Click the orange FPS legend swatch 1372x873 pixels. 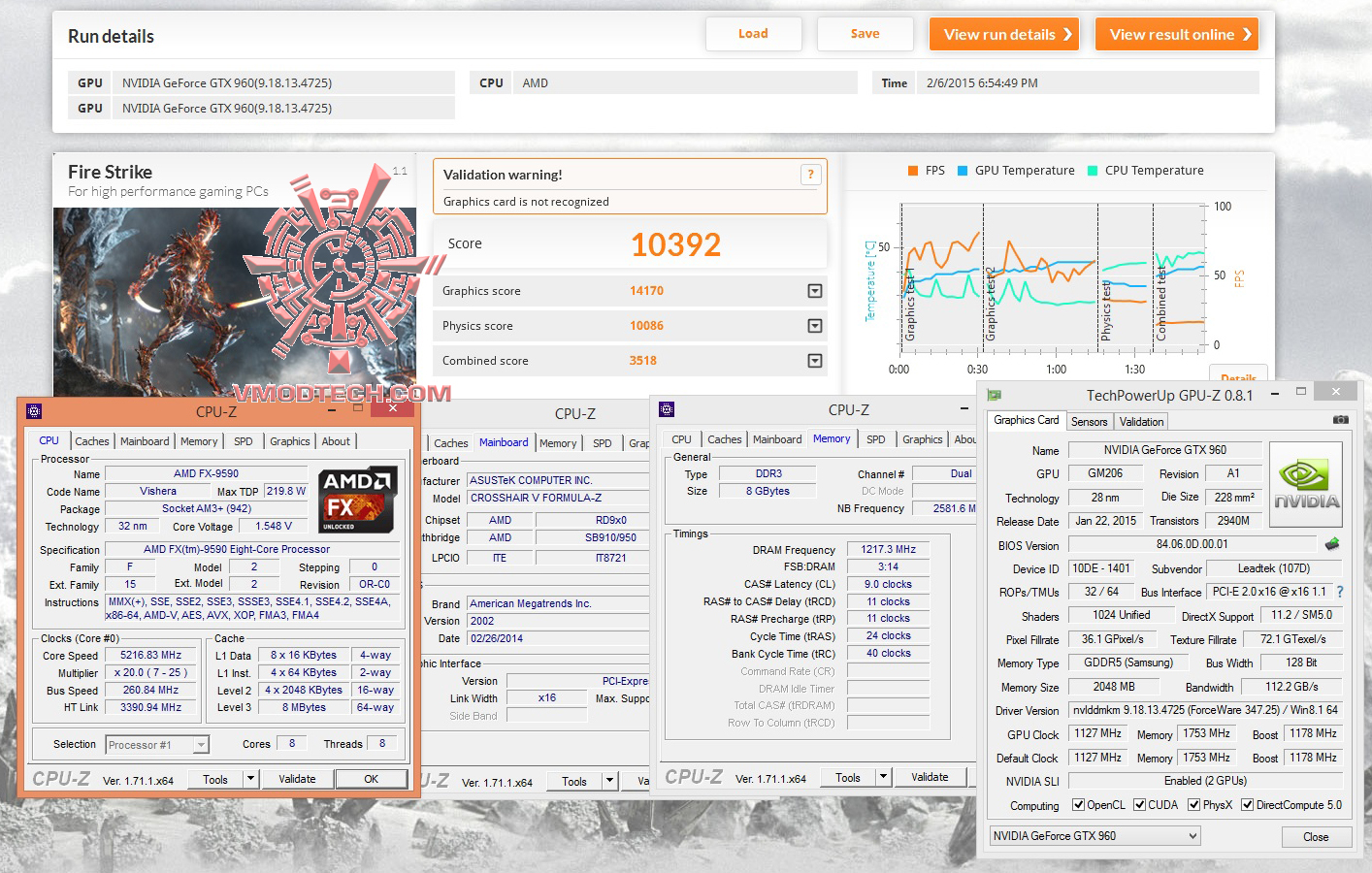[x=913, y=171]
